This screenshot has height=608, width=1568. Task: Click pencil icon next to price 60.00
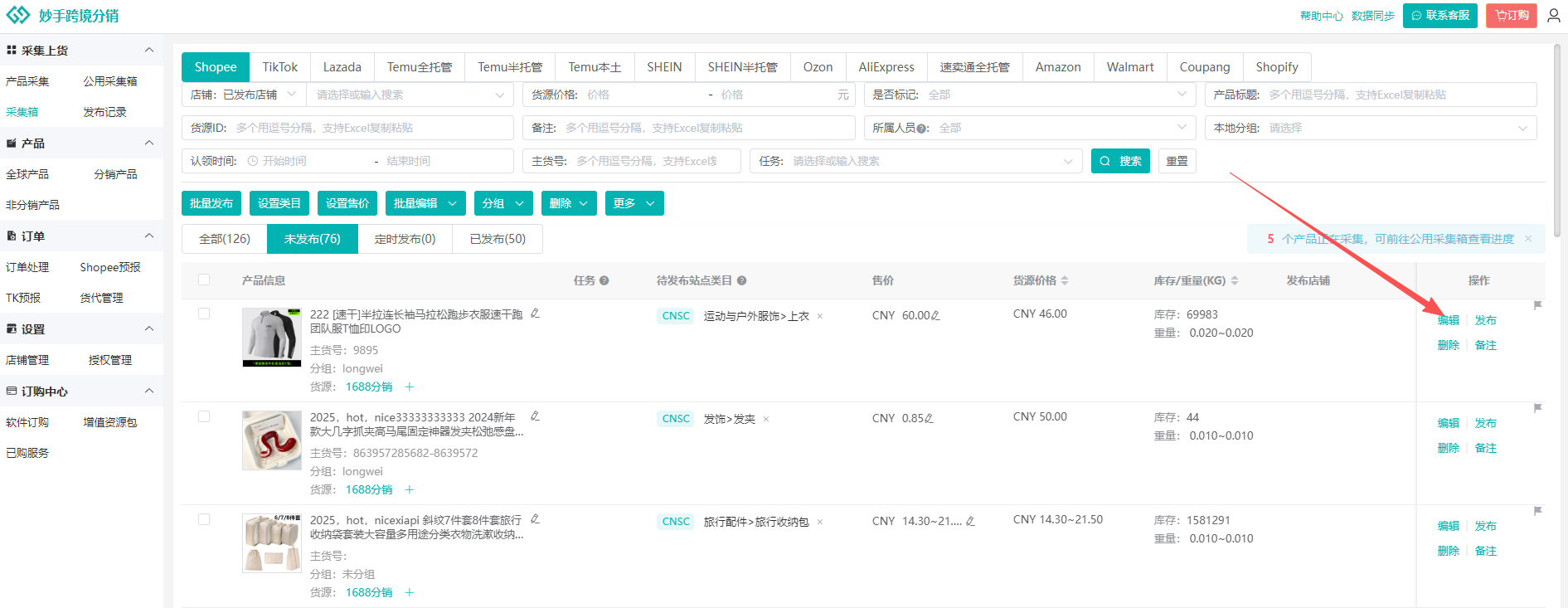click(x=935, y=316)
